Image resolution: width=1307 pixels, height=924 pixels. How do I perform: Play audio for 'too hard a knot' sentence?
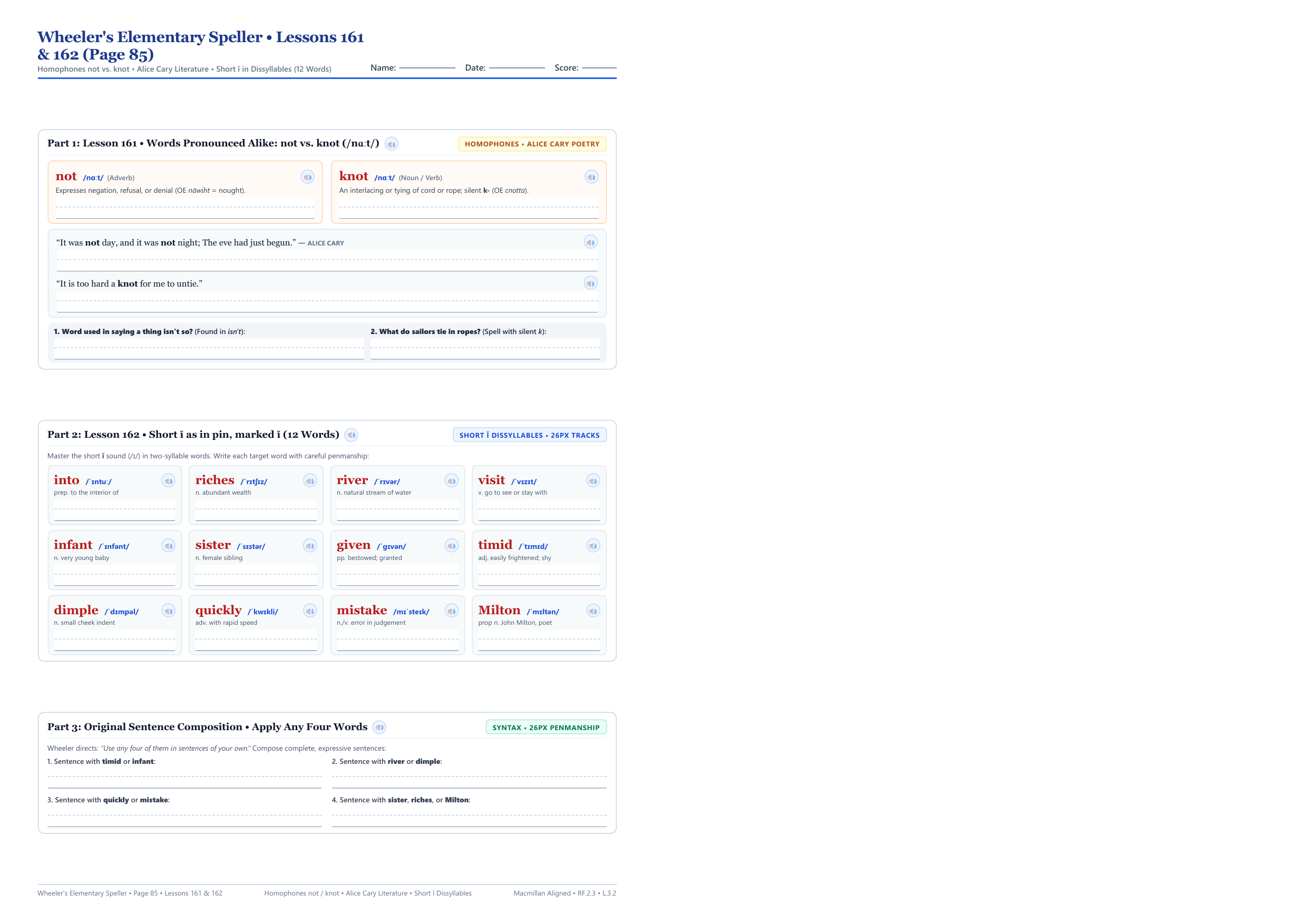591,283
